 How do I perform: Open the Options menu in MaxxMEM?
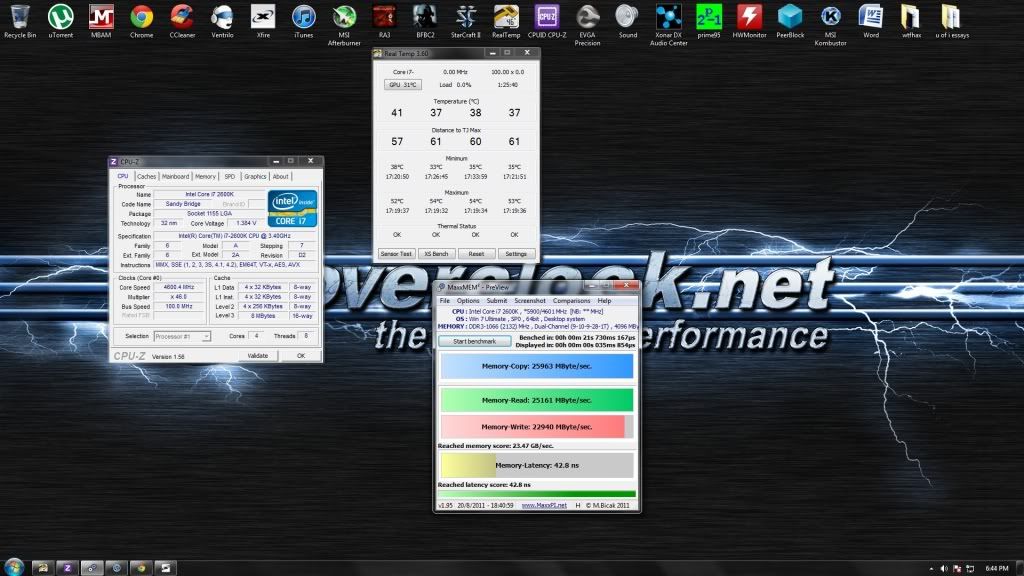coord(468,301)
